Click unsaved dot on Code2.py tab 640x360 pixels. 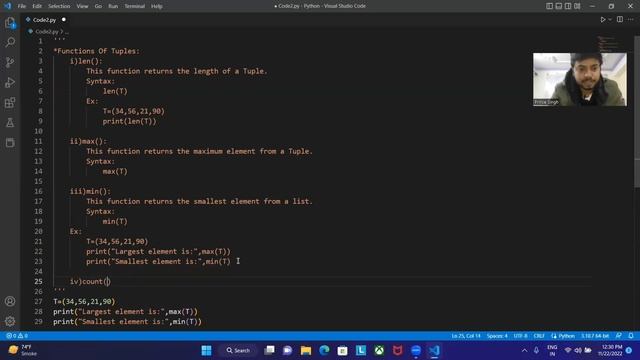pyautogui.click(x=64, y=20)
